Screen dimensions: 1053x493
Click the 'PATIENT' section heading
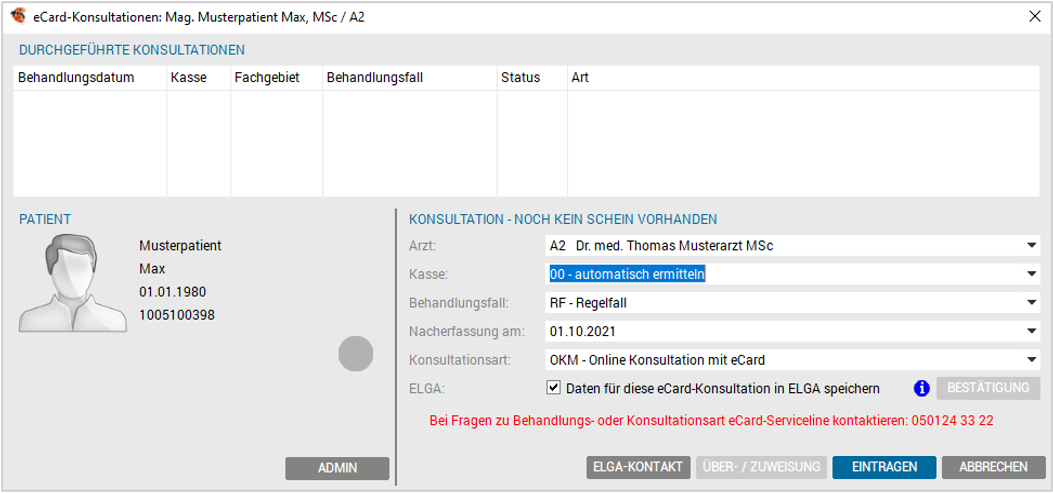(x=45, y=219)
